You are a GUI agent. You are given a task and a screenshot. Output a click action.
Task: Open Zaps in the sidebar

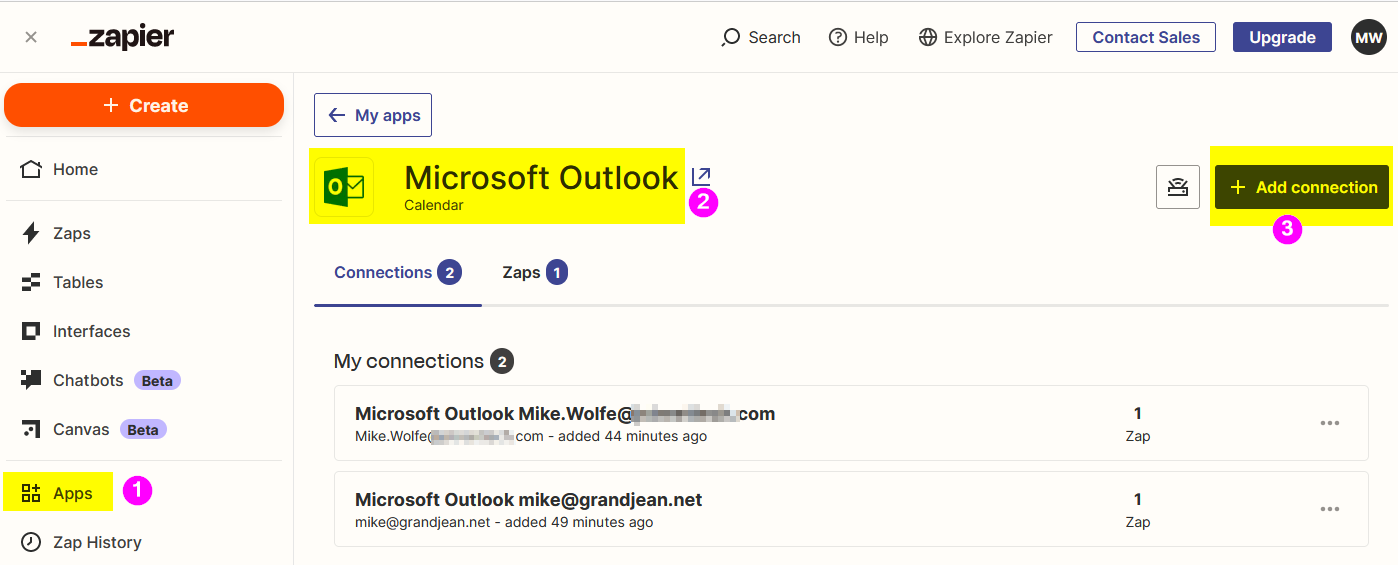click(57, 233)
